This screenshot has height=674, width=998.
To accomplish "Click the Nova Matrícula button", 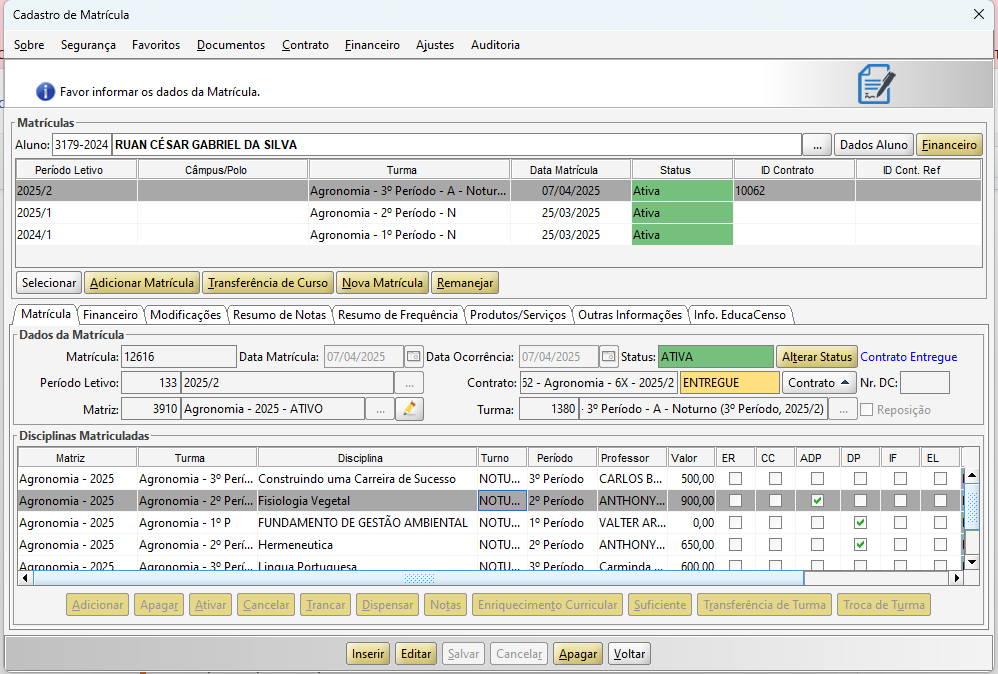I will click(x=383, y=283).
